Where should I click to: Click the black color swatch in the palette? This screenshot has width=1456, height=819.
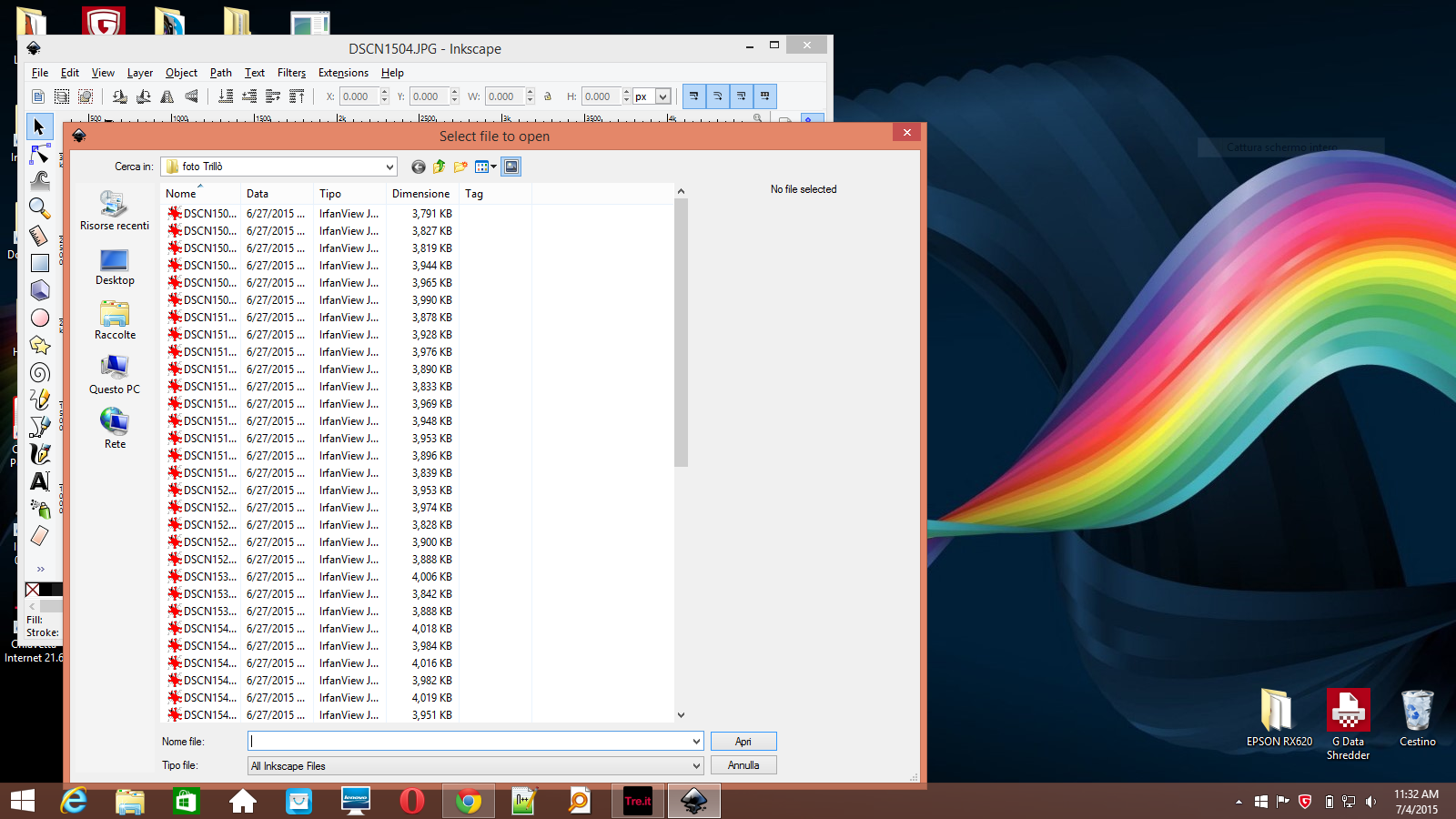coord(45,590)
